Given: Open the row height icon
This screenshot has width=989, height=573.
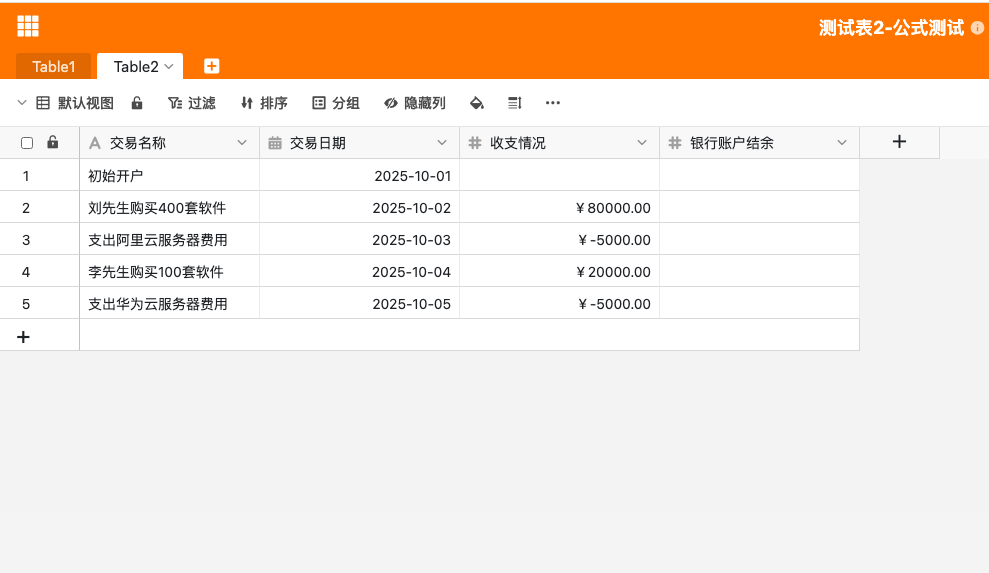Looking at the screenshot, I should tap(515, 103).
